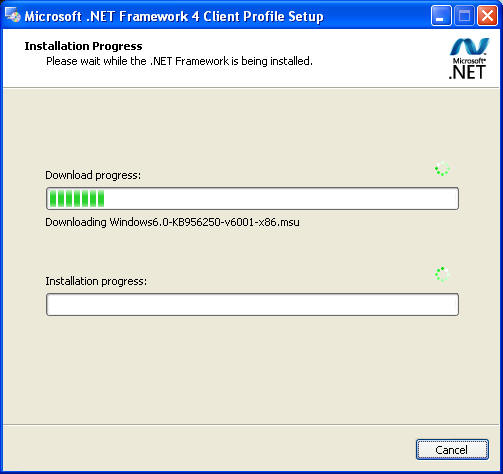Click the download progress spinner icon
Viewport: 503px width, 474px height.
click(442, 169)
